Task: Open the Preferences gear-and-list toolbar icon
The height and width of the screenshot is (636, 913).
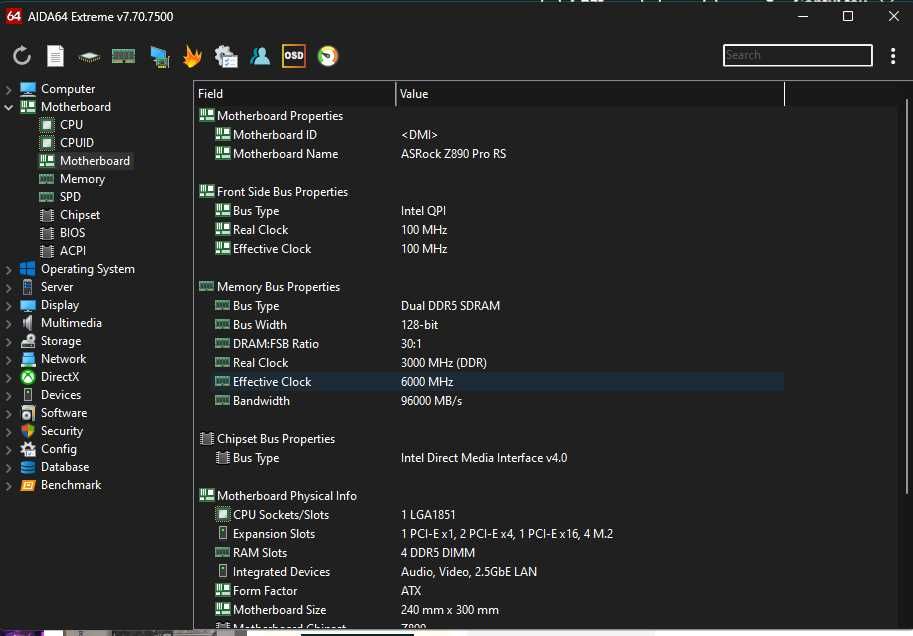Action: [226, 56]
